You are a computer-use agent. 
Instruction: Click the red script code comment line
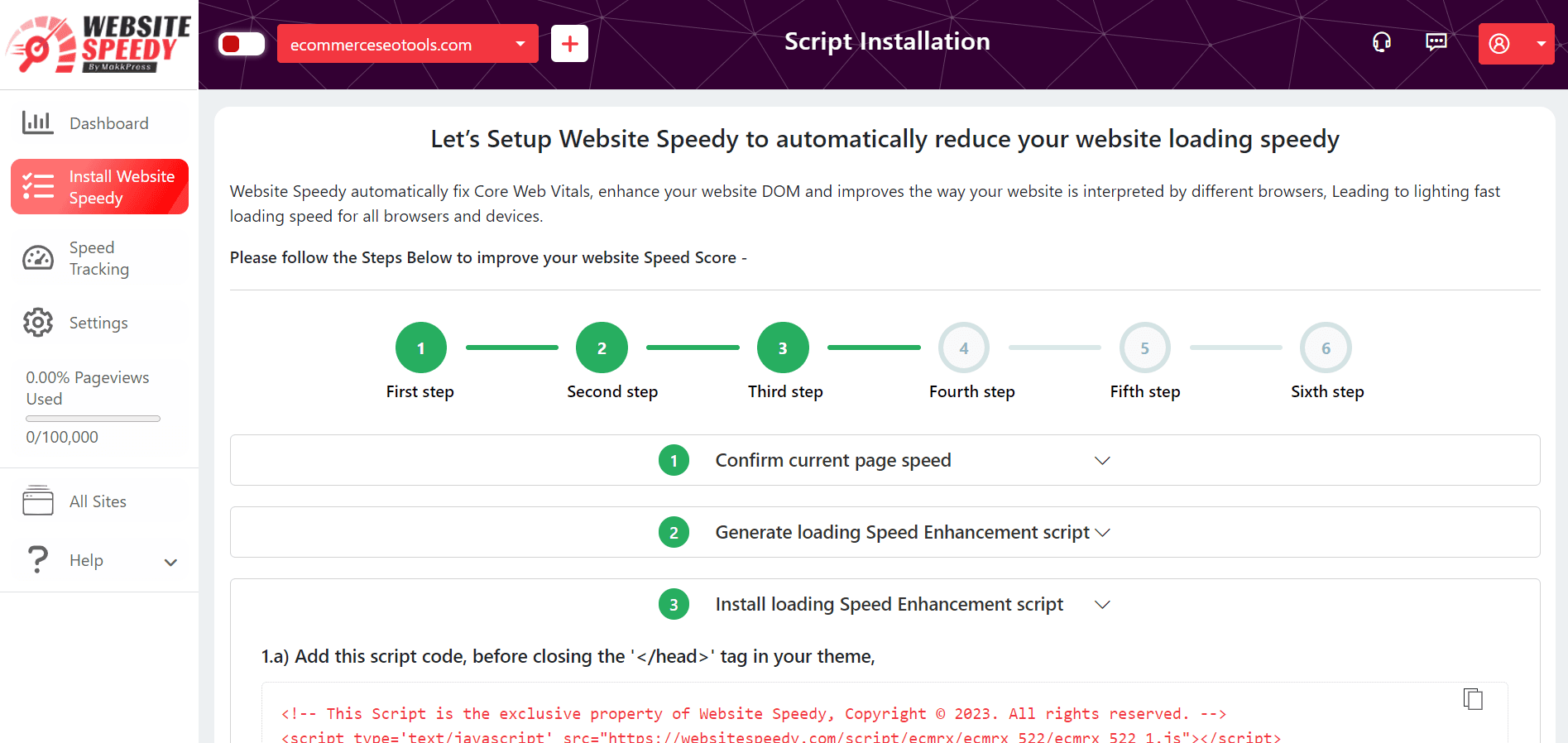(753, 713)
